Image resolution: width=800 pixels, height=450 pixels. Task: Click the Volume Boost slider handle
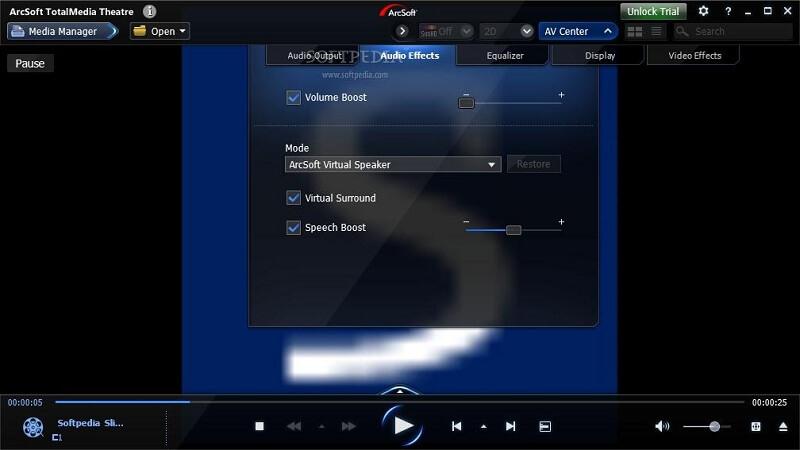[466, 103]
